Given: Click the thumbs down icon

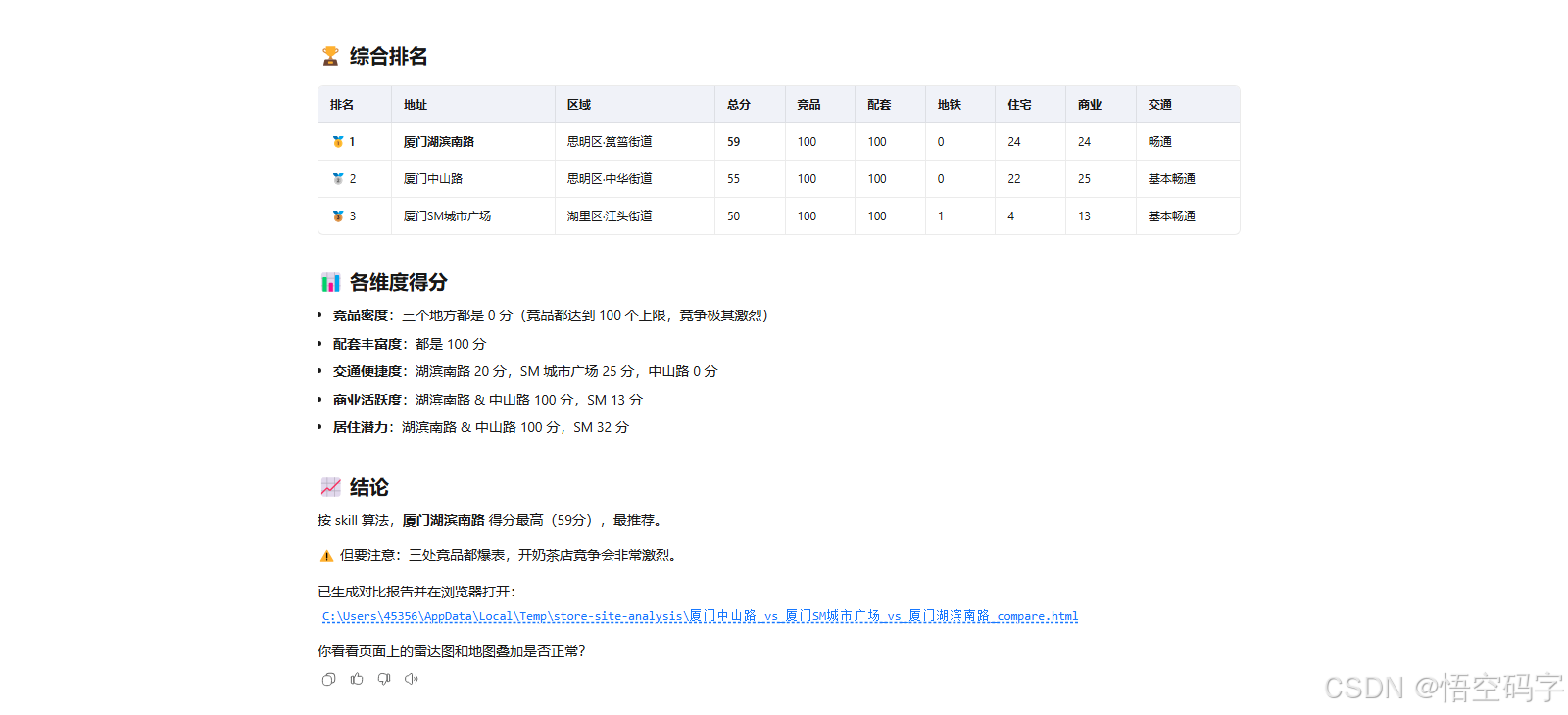Looking at the screenshot, I should click(384, 679).
